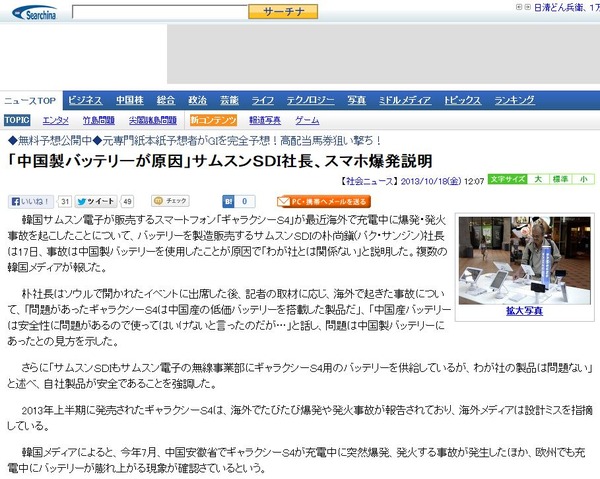Open the トピックス menu item
Image resolution: width=600 pixels, height=479 pixels.
point(462,100)
